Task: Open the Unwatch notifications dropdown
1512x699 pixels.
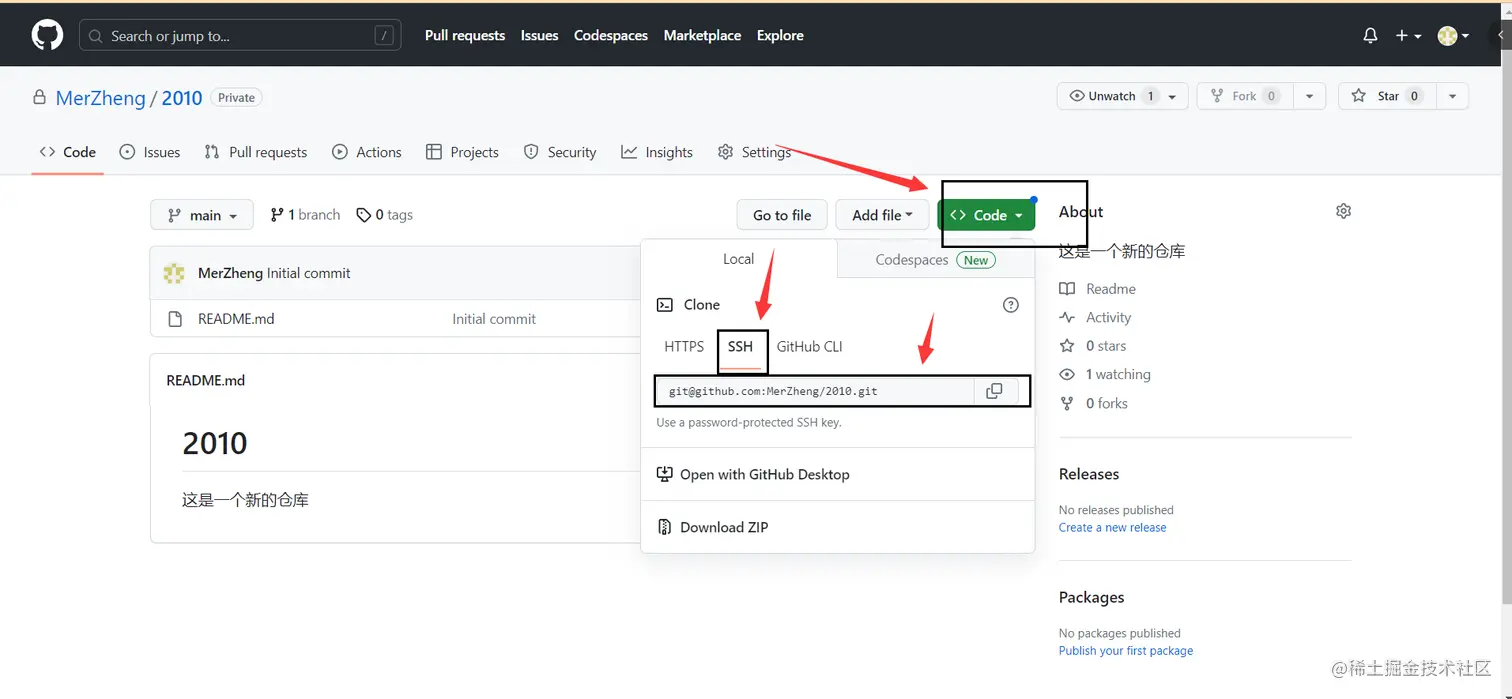Action: pos(1122,96)
